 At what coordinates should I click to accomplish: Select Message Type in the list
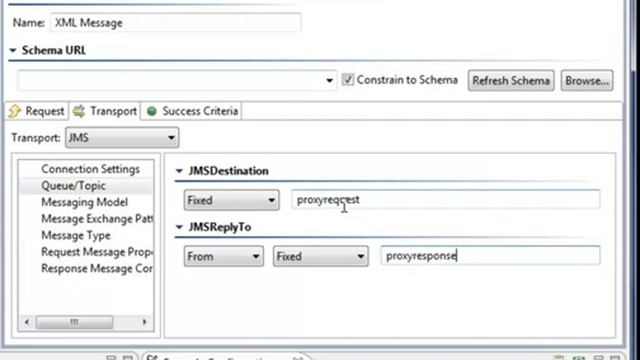point(76,236)
